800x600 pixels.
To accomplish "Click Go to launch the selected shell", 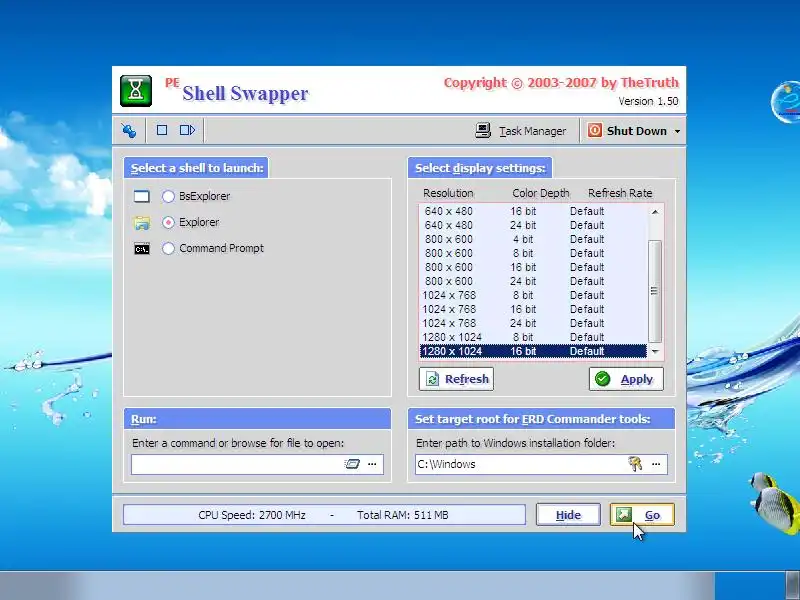I will [x=642, y=515].
